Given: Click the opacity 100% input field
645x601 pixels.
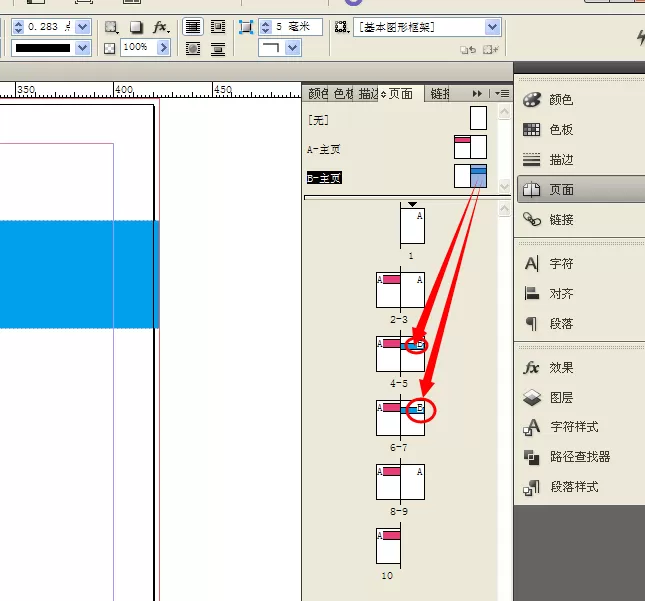Looking at the screenshot, I should pos(139,48).
